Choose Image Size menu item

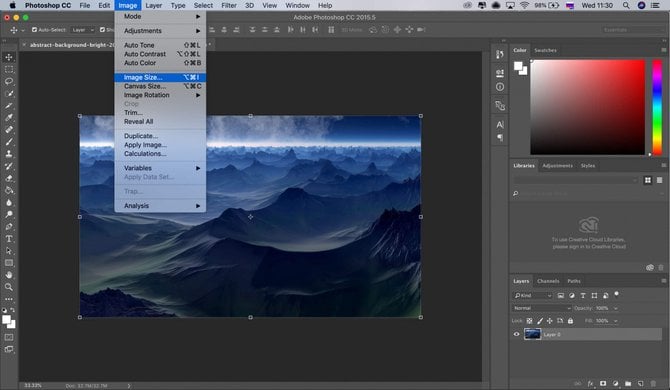[x=160, y=77]
